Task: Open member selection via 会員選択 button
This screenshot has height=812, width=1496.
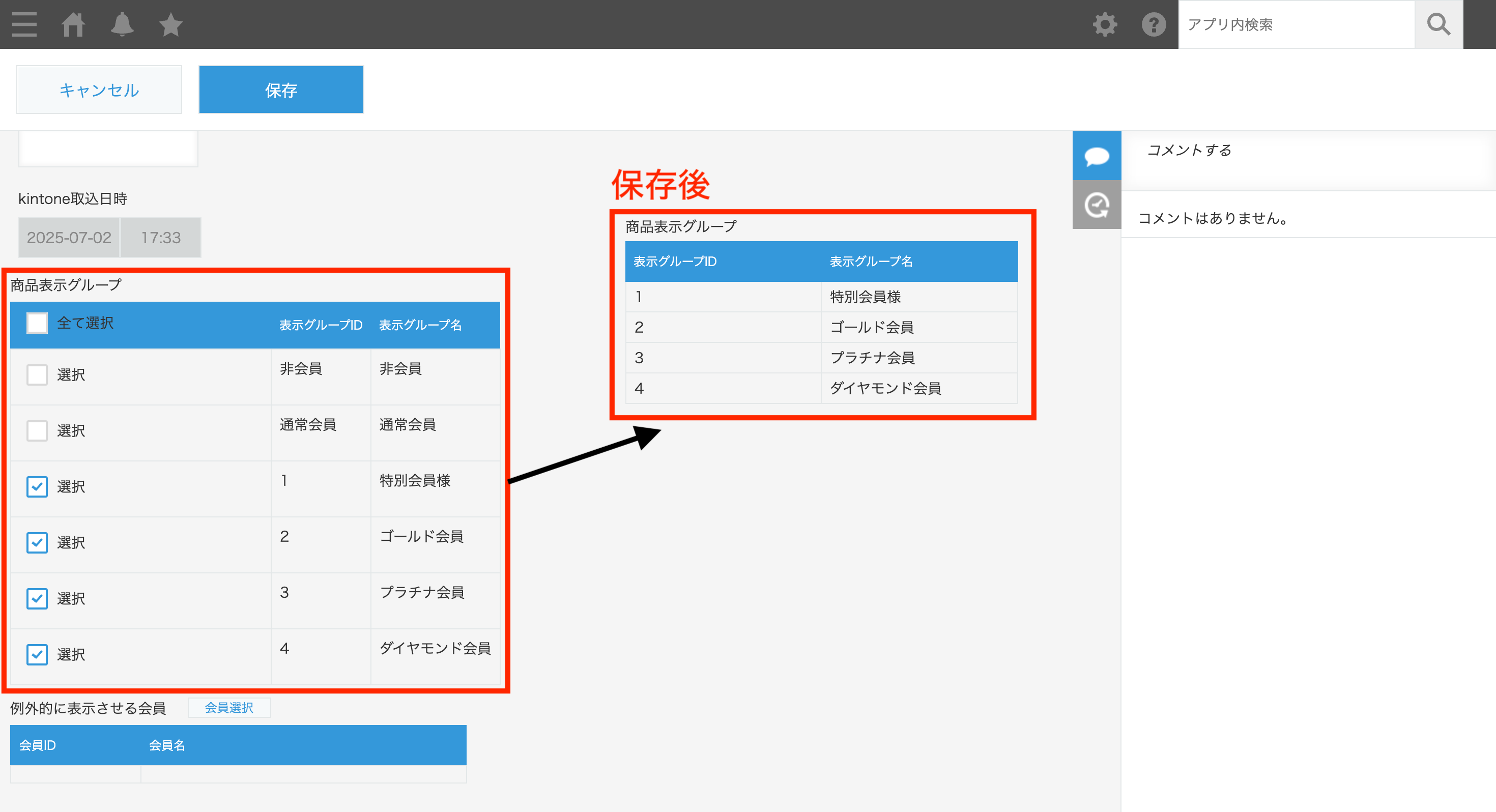Action: [x=229, y=708]
